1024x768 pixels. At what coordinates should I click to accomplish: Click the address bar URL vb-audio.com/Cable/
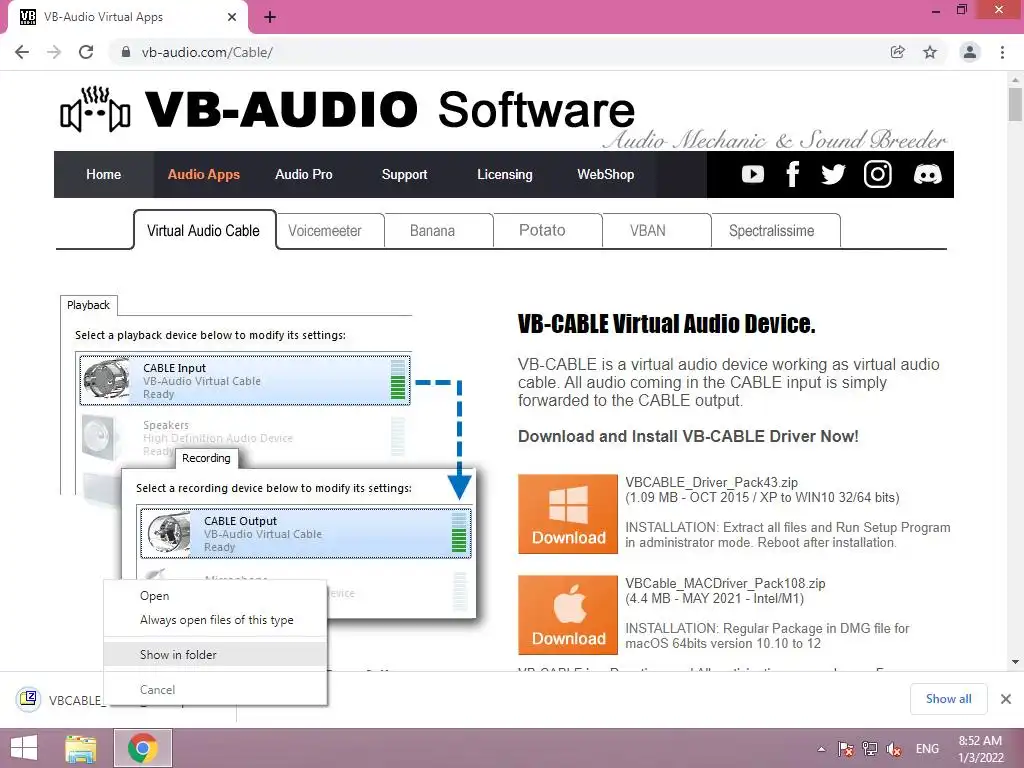click(207, 52)
